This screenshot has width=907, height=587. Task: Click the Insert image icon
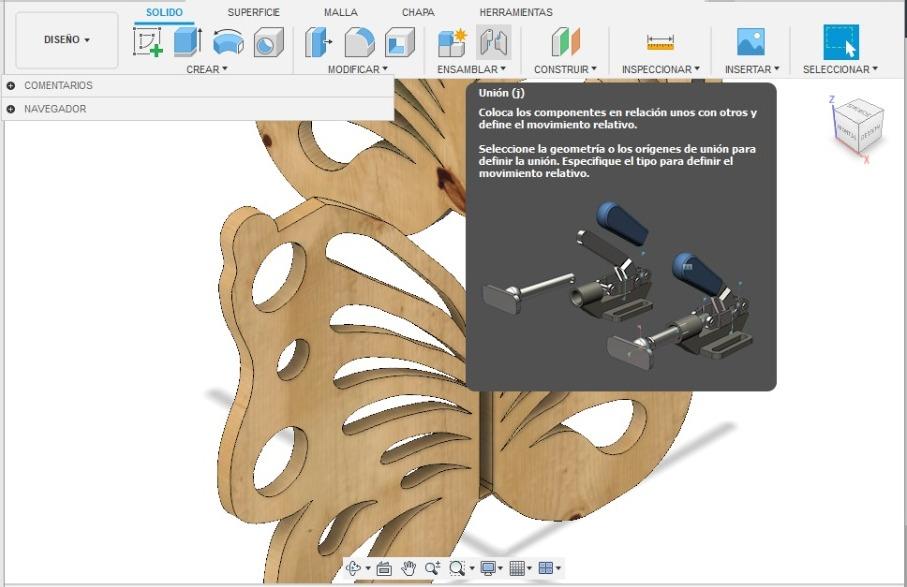(751, 42)
